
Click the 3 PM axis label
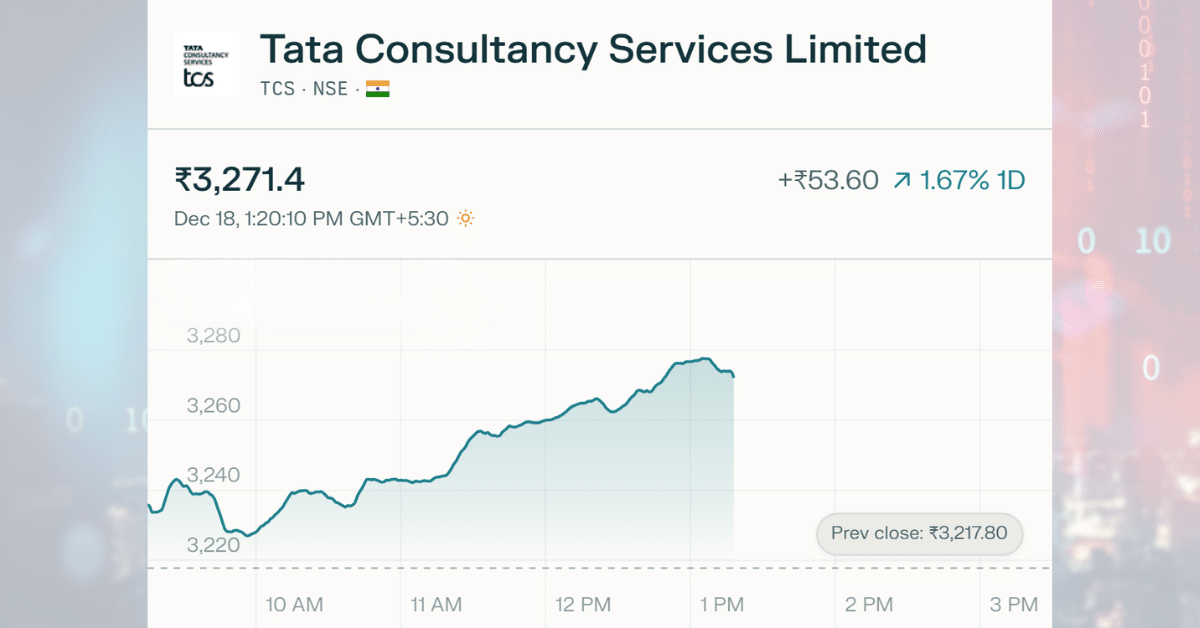point(1015,604)
